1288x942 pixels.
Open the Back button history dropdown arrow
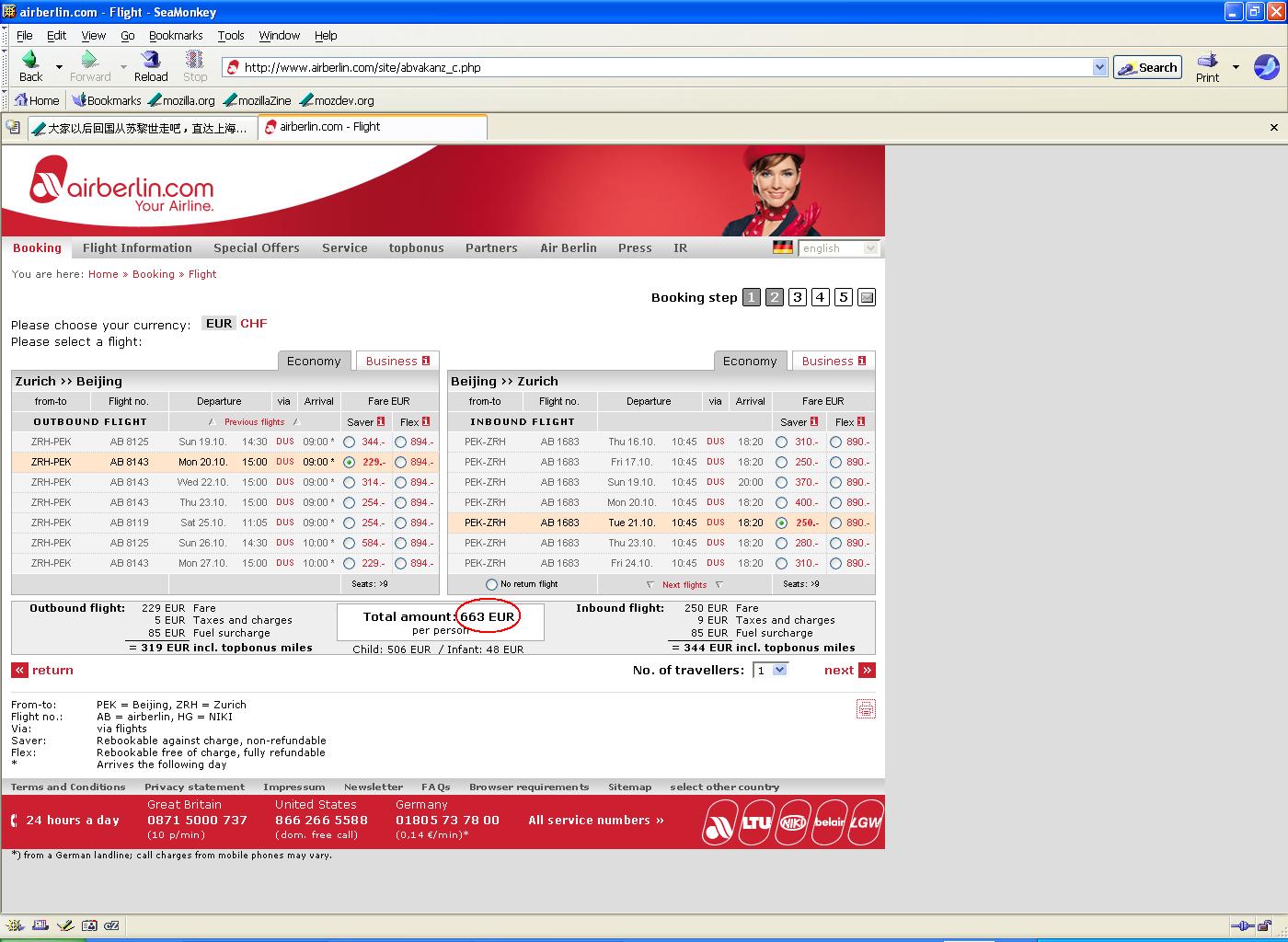pyautogui.click(x=59, y=67)
